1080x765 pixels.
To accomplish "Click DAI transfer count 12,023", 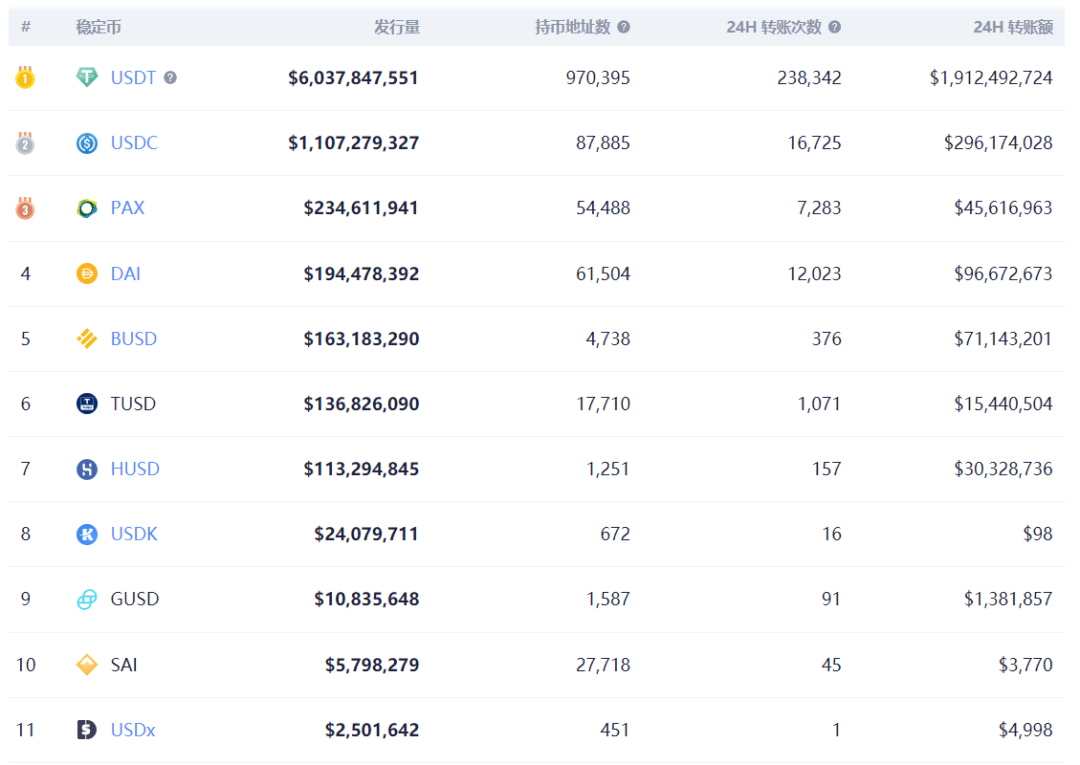I will [814, 273].
